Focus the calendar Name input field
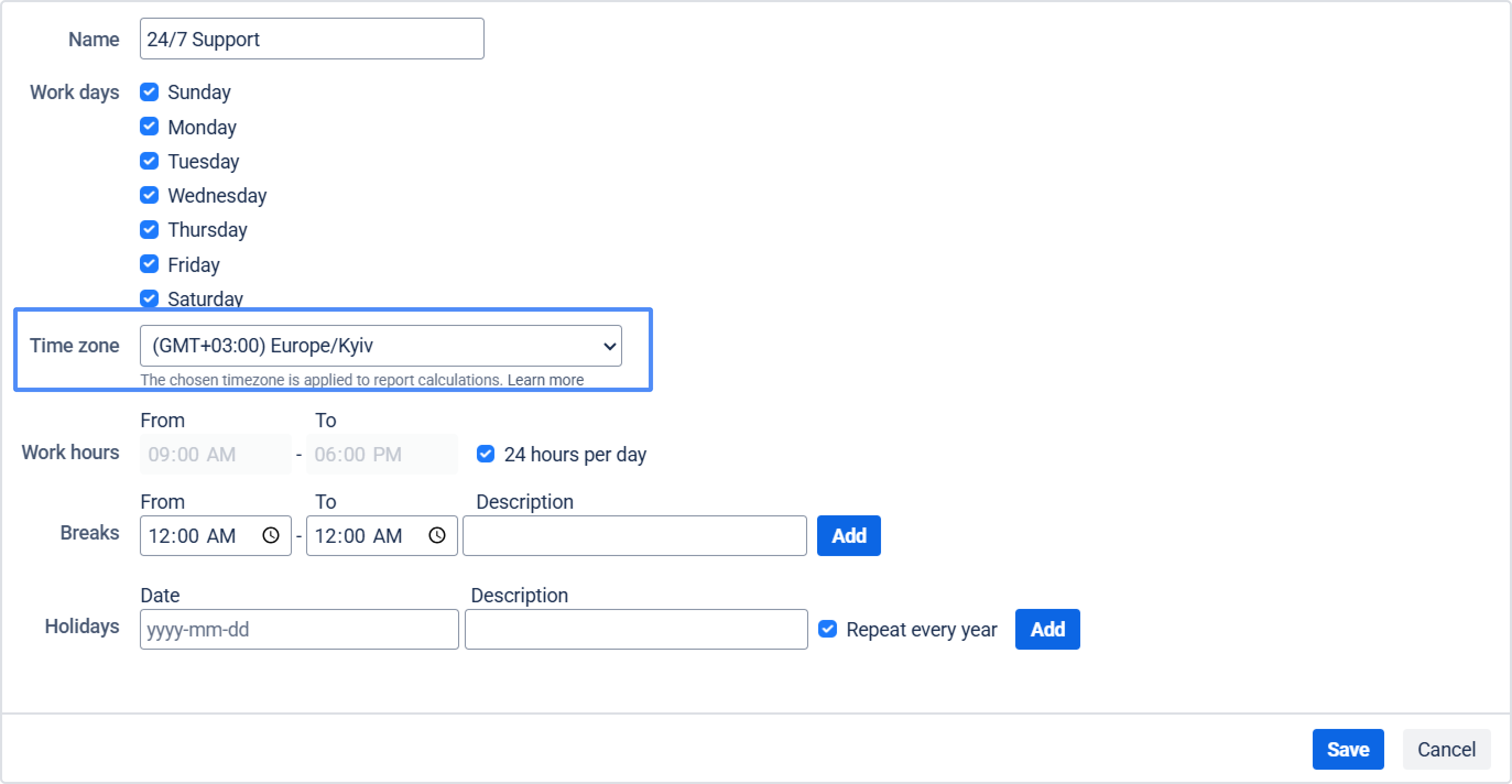The image size is (1512, 784). tap(312, 39)
